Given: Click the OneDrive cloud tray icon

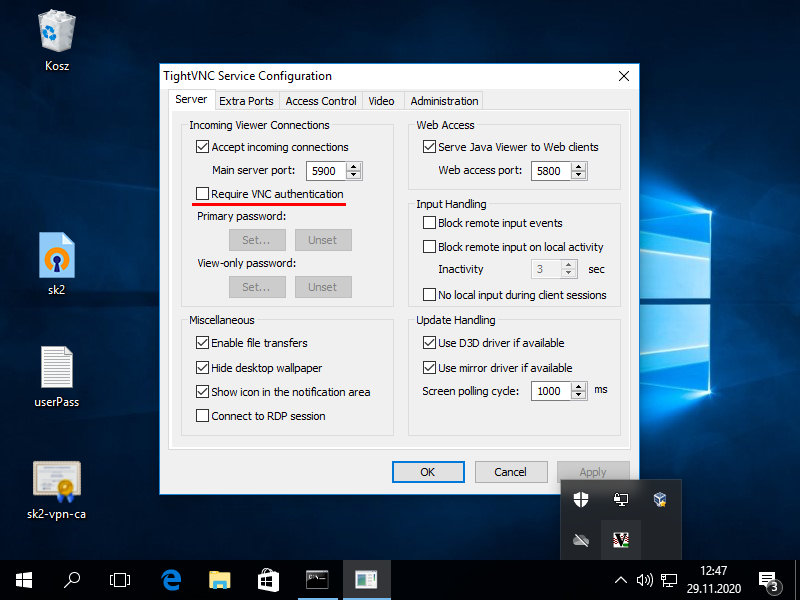Looking at the screenshot, I should click(580, 540).
